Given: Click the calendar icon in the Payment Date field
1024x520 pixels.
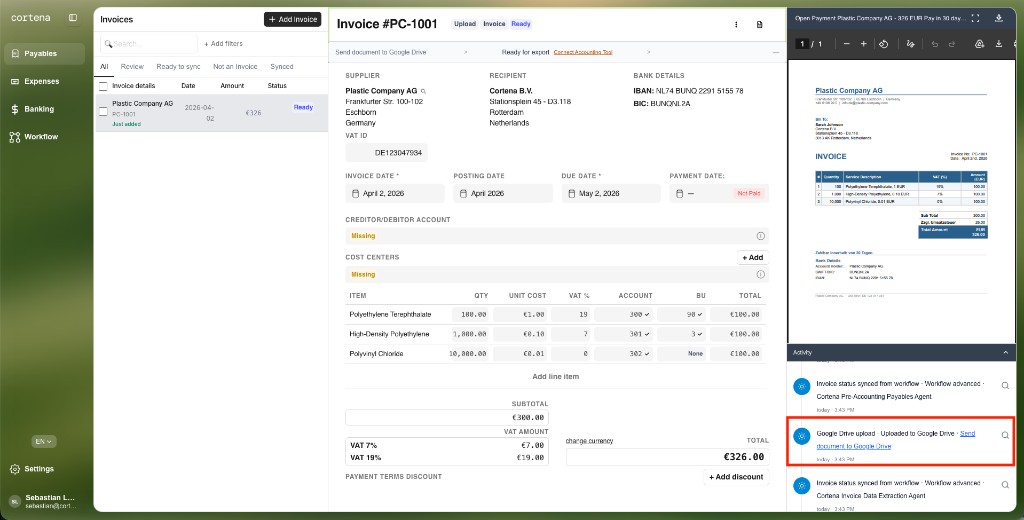Looking at the screenshot, I should [679, 193].
